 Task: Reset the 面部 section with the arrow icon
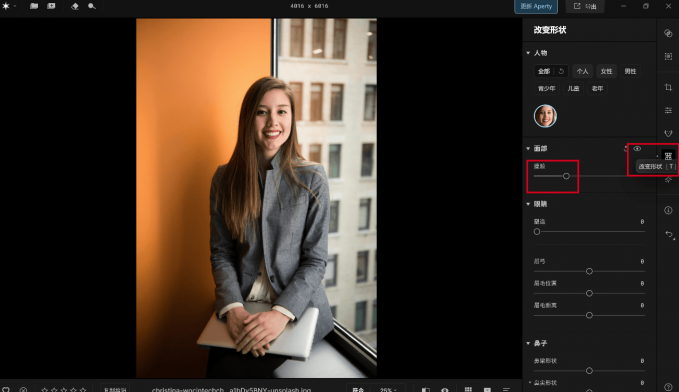[x=626, y=149]
